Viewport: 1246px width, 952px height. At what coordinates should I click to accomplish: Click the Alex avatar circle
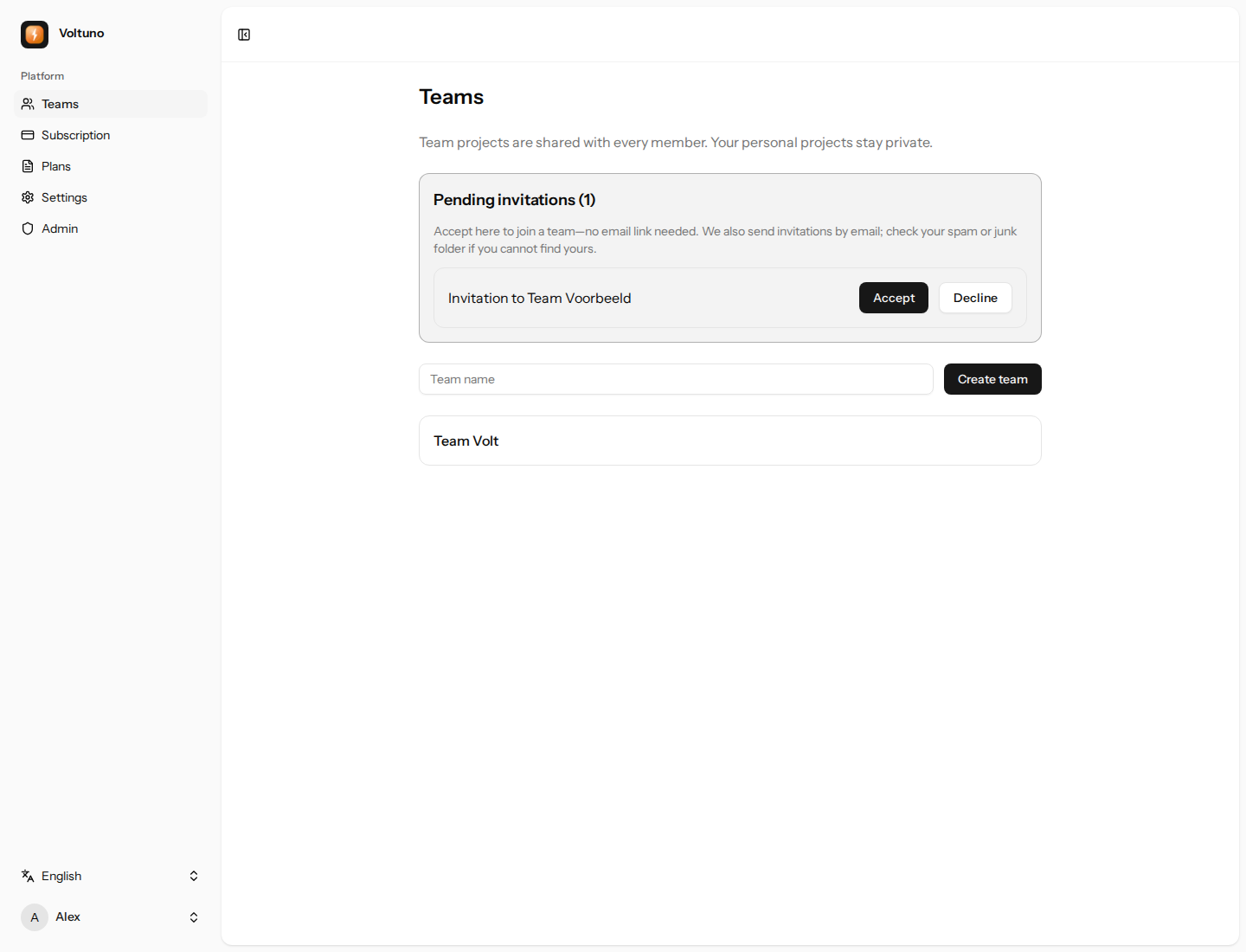click(x=35, y=917)
